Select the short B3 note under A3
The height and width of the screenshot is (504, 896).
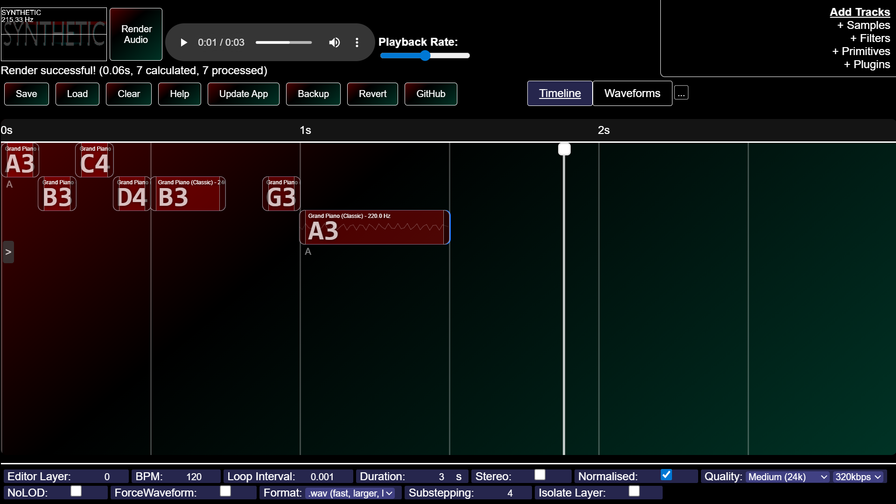coord(57,194)
